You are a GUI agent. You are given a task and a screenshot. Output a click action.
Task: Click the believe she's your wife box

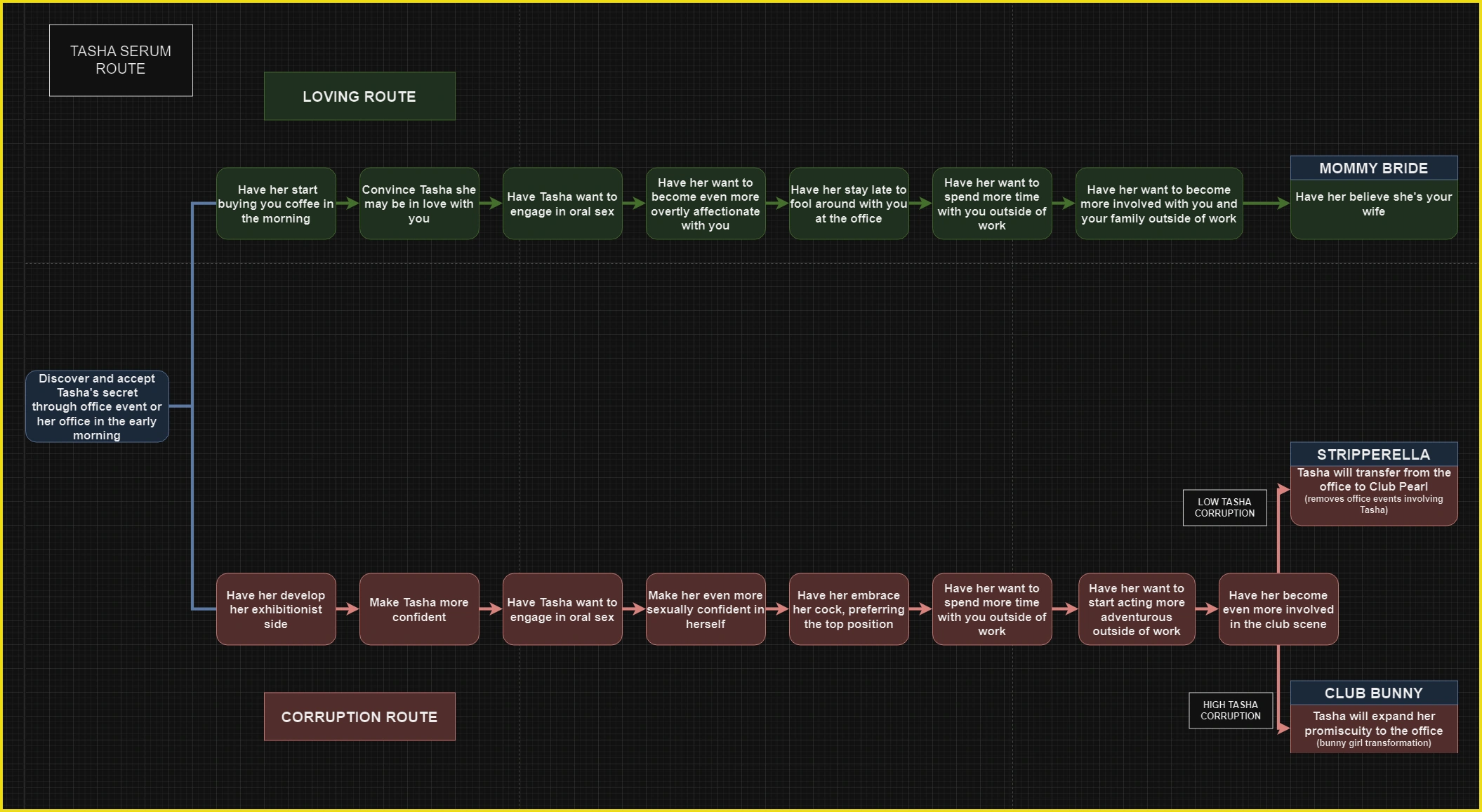tap(1374, 209)
